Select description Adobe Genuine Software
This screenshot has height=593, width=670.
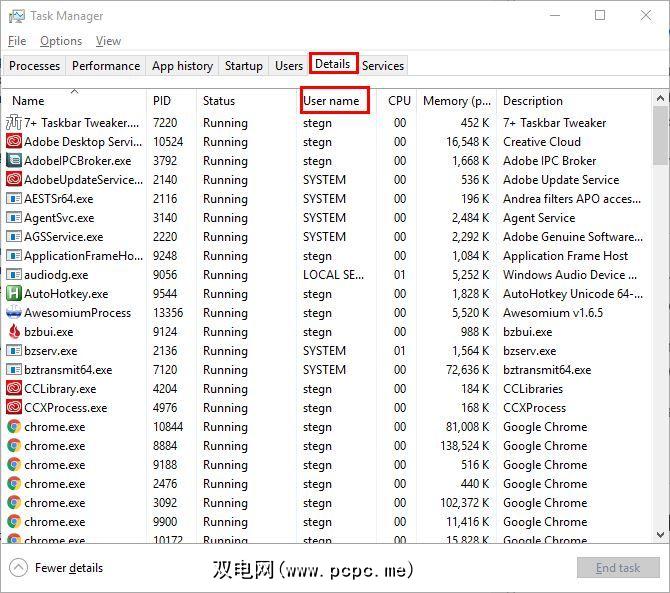pos(573,236)
